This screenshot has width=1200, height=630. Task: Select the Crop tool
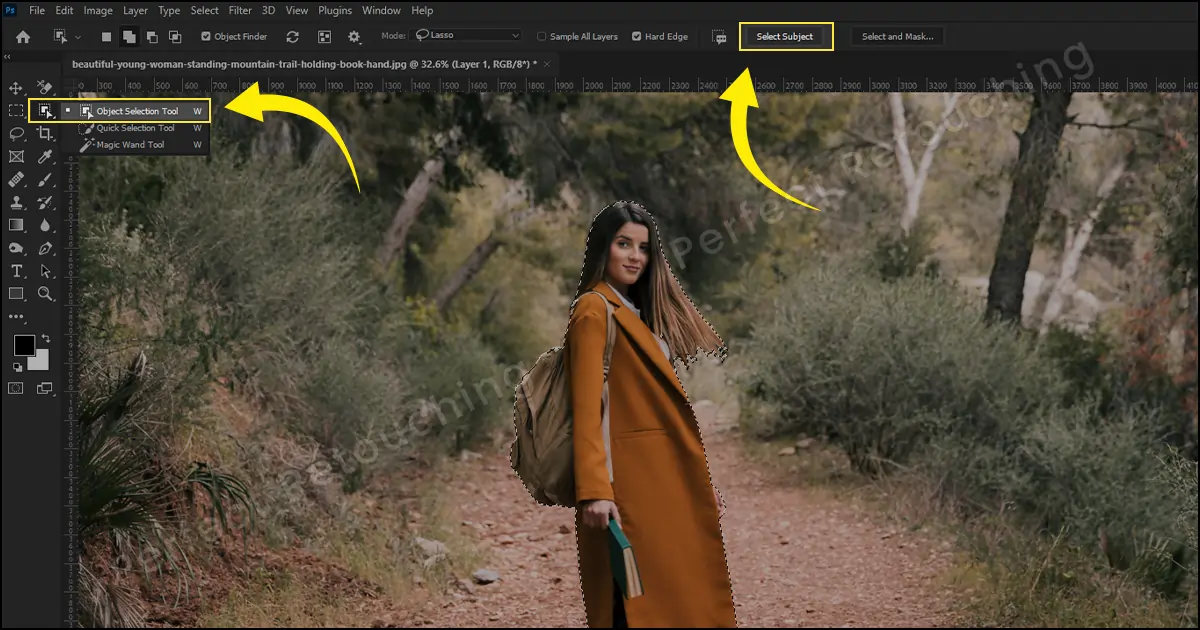point(45,133)
